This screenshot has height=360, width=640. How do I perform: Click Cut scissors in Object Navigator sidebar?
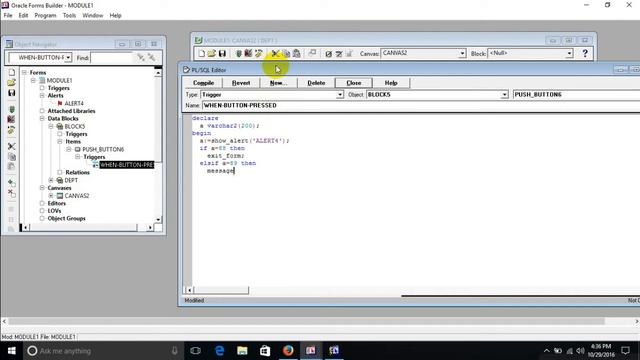[x=11, y=146]
